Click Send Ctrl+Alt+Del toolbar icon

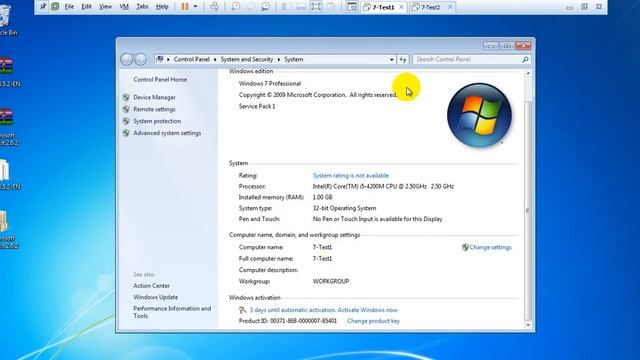[214, 7]
